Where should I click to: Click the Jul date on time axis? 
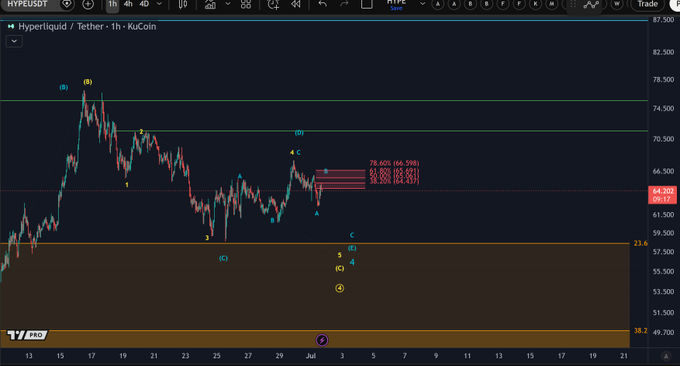coord(311,356)
